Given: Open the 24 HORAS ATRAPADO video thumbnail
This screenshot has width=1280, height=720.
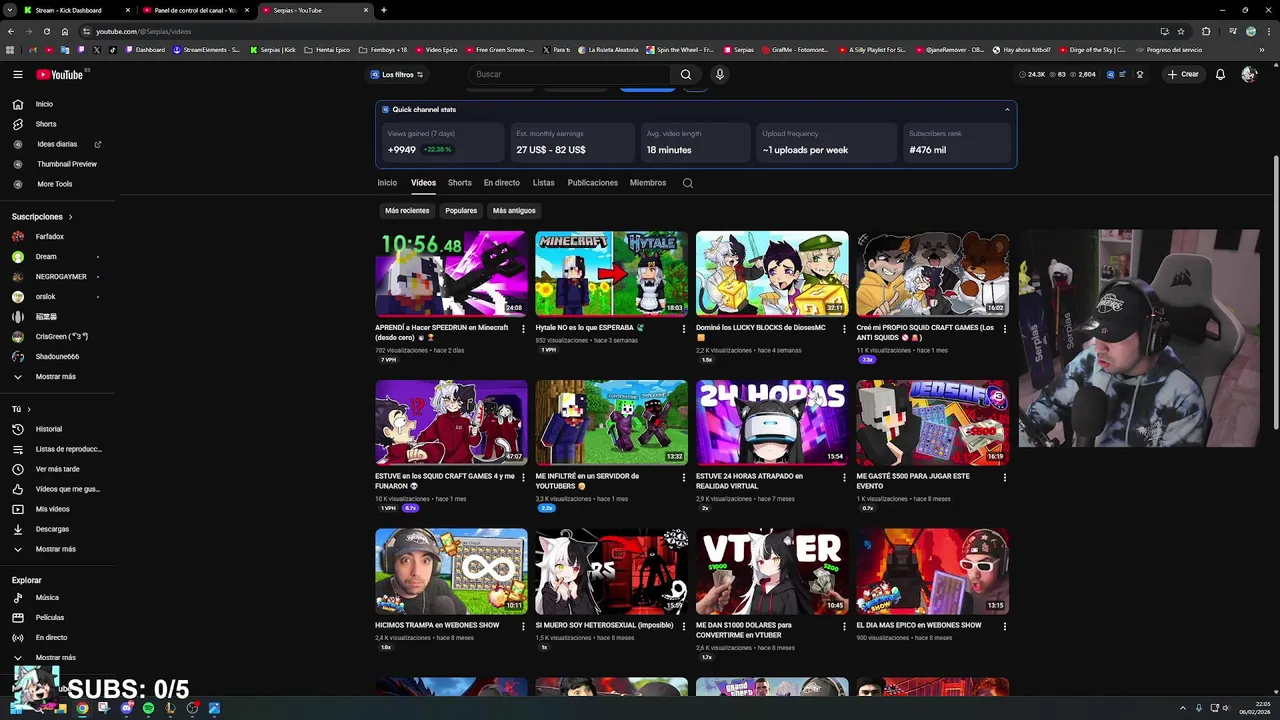Looking at the screenshot, I should [772, 422].
